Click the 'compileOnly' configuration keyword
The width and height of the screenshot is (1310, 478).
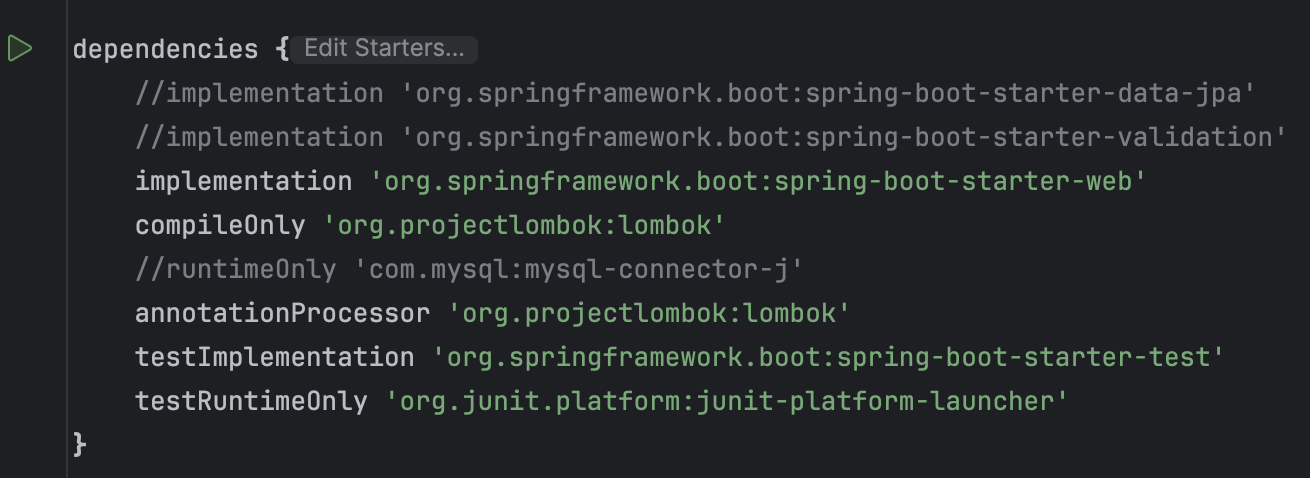coord(220,225)
